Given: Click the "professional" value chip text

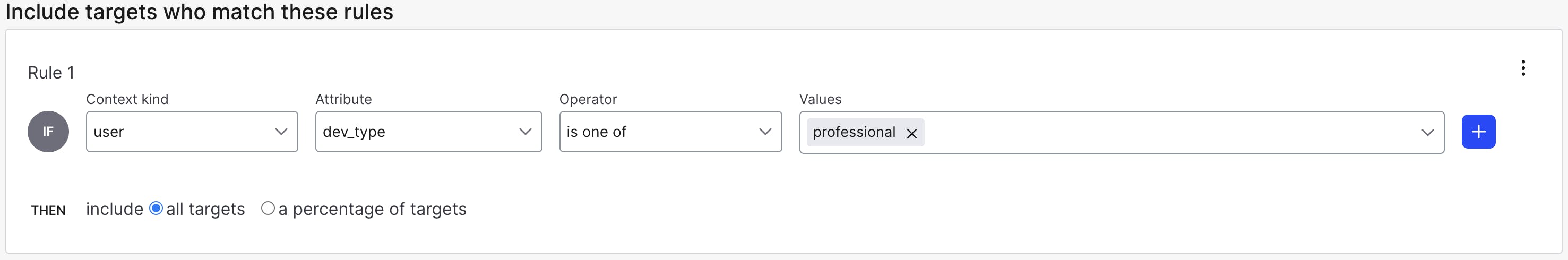Looking at the screenshot, I should pyautogui.click(x=854, y=132).
